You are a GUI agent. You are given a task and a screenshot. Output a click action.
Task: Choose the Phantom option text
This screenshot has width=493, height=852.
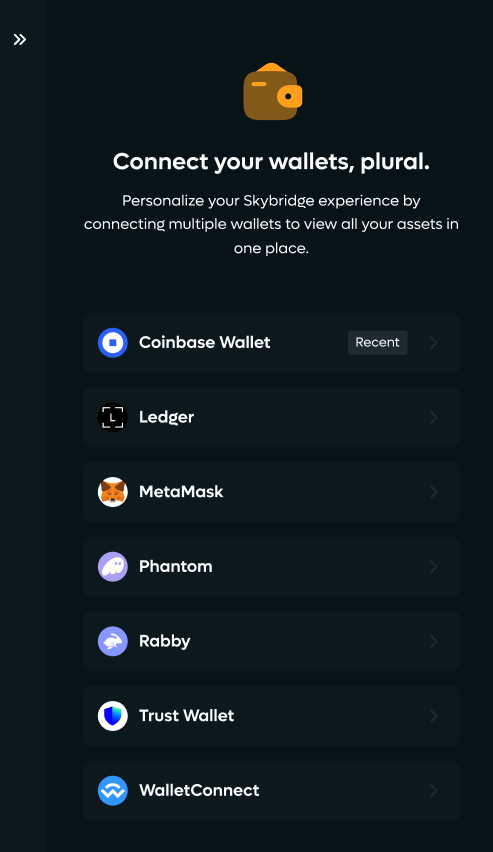point(176,566)
